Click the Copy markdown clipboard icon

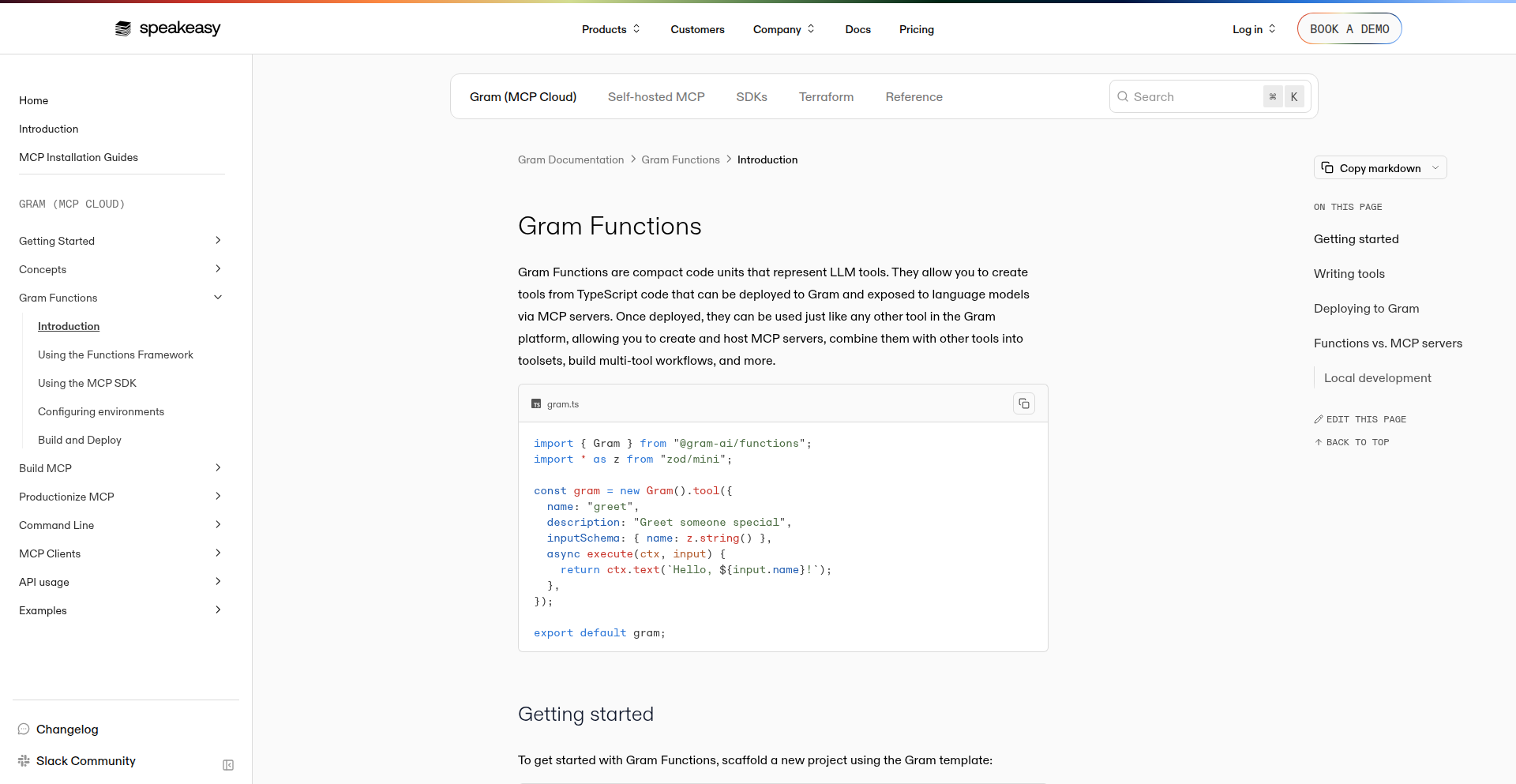[1329, 167]
